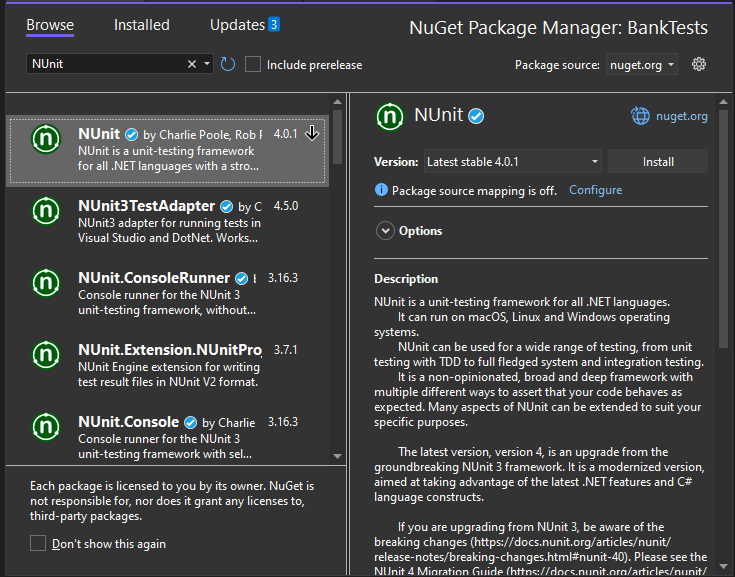The height and width of the screenshot is (577, 735).
Task: Open the nuget.org link in details
Action: 682,116
